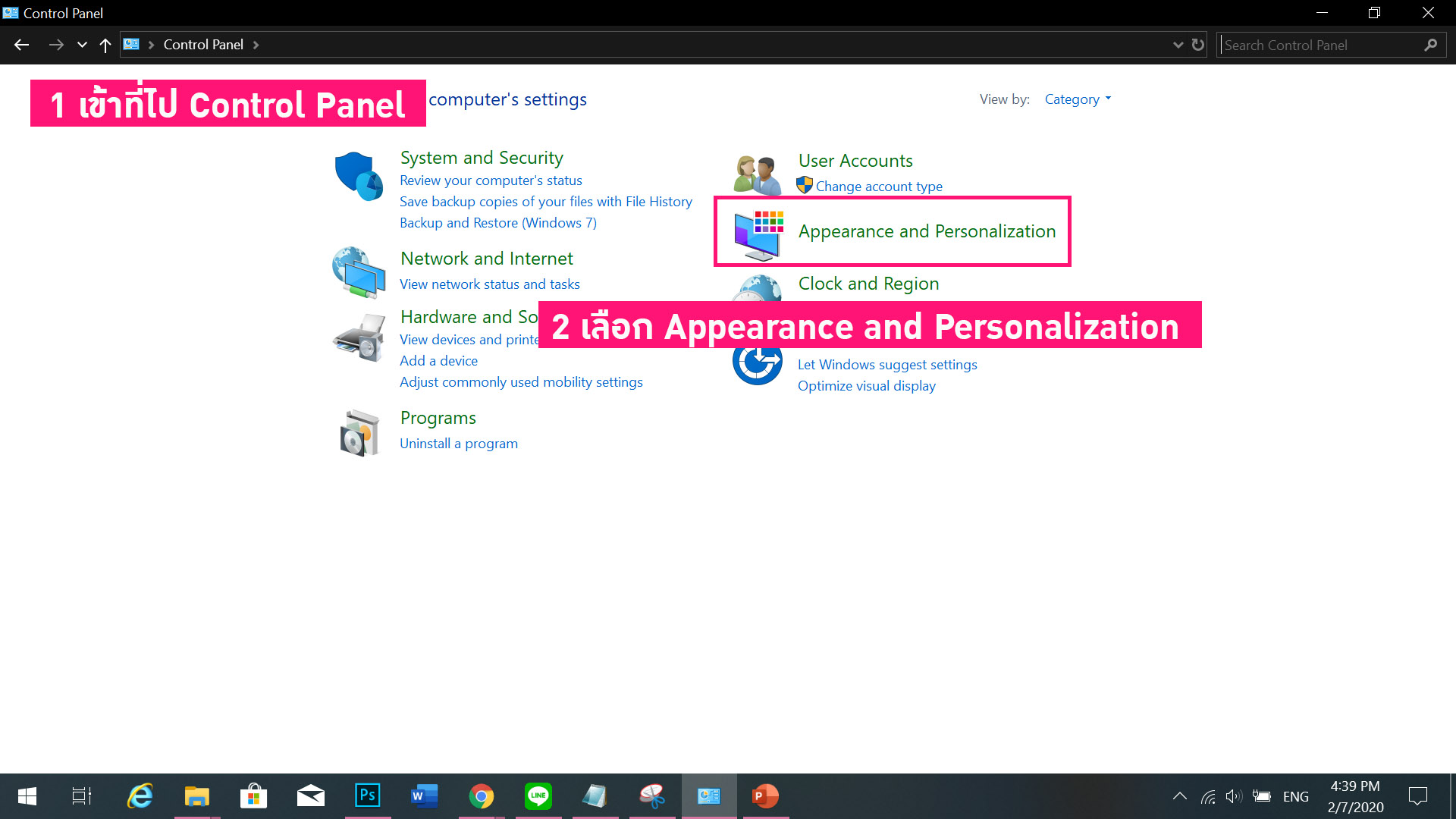Image resolution: width=1456 pixels, height=819 pixels.
Task: Open Photoshop from the taskbar
Action: [x=368, y=796]
